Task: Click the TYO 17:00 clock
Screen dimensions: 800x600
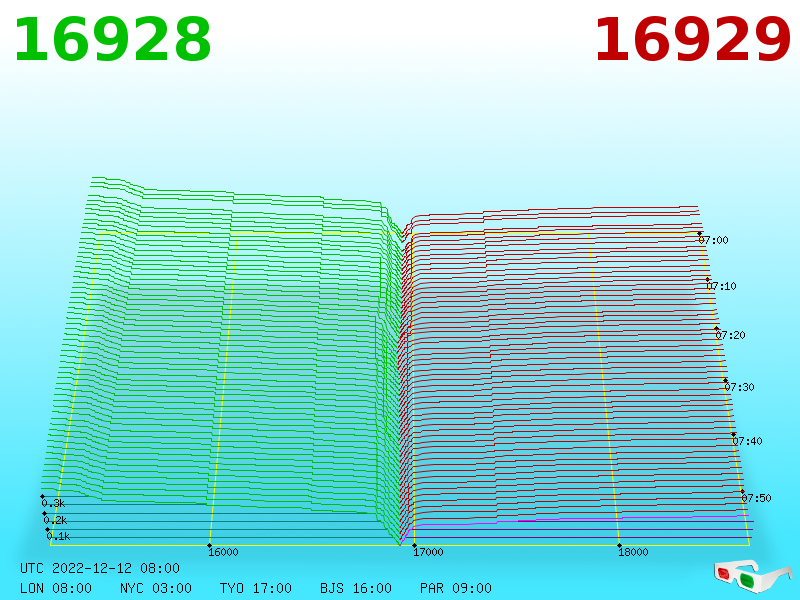Action: click(x=256, y=588)
